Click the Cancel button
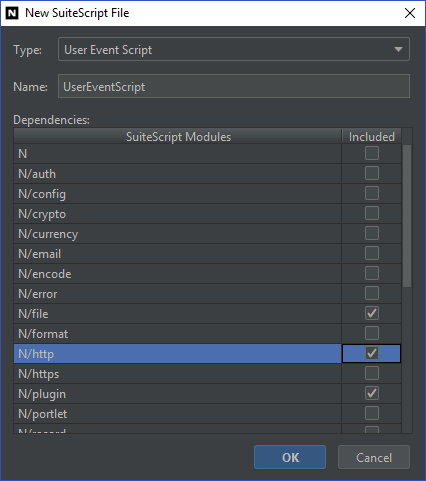Screen dimensions: 426x481 374,457
